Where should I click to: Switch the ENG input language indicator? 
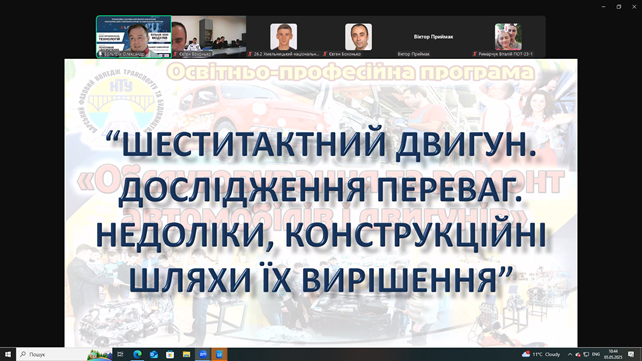pos(596,354)
